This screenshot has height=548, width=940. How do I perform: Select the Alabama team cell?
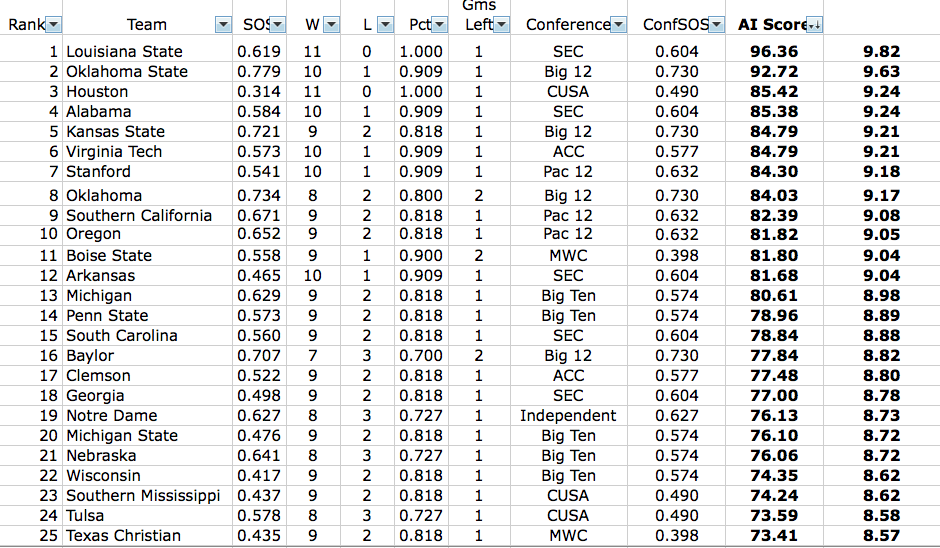(147, 112)
